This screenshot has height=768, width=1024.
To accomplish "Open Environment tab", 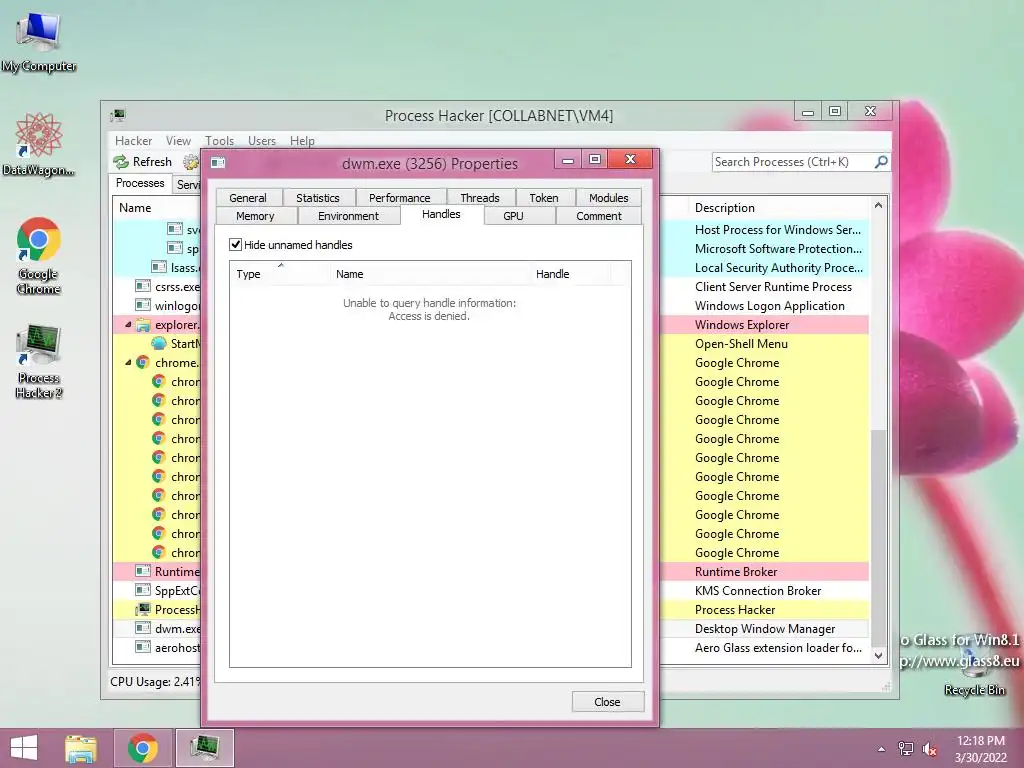I will (x=348, y=216).
